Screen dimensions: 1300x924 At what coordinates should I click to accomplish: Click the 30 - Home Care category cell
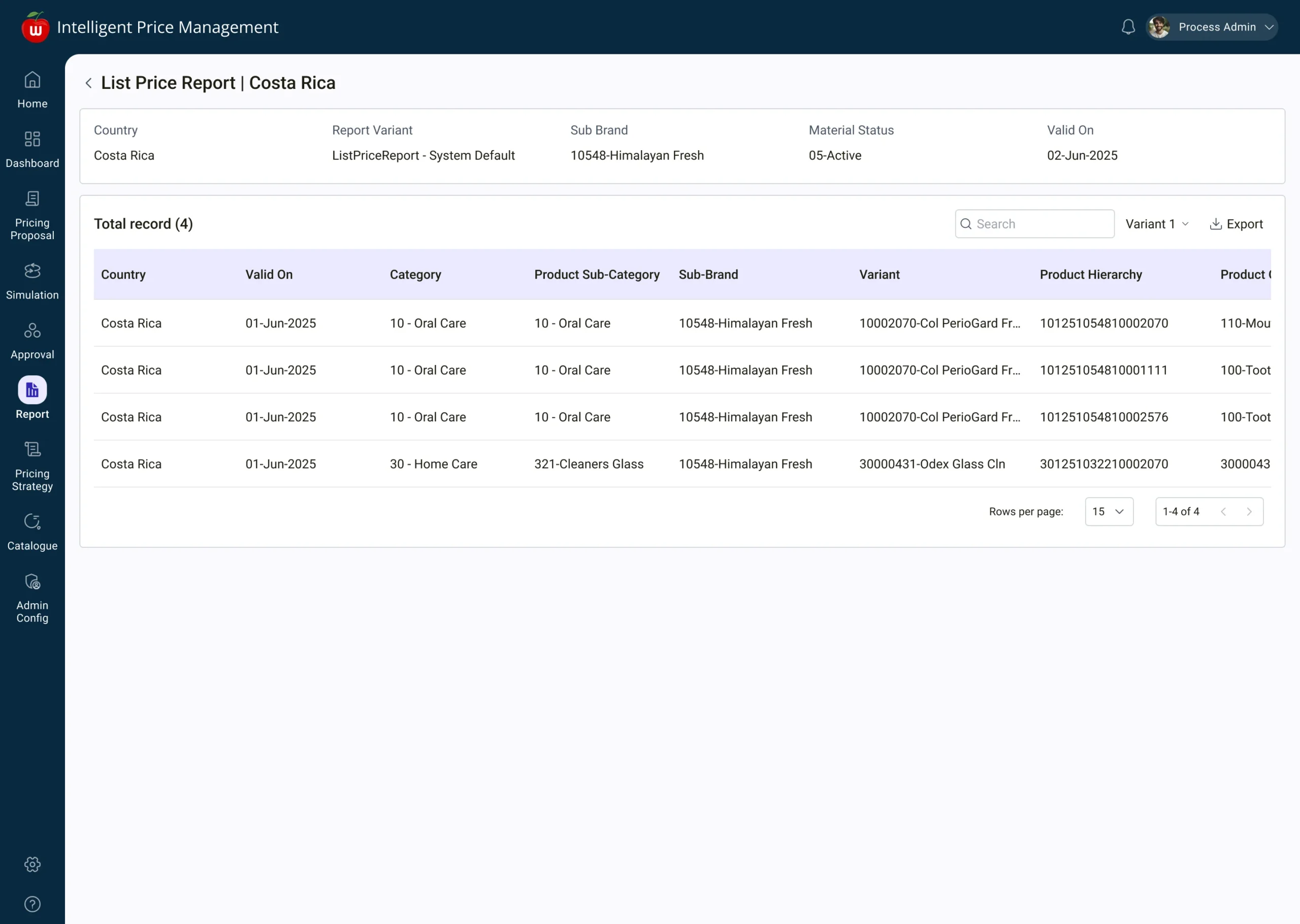tap(434, 464)
